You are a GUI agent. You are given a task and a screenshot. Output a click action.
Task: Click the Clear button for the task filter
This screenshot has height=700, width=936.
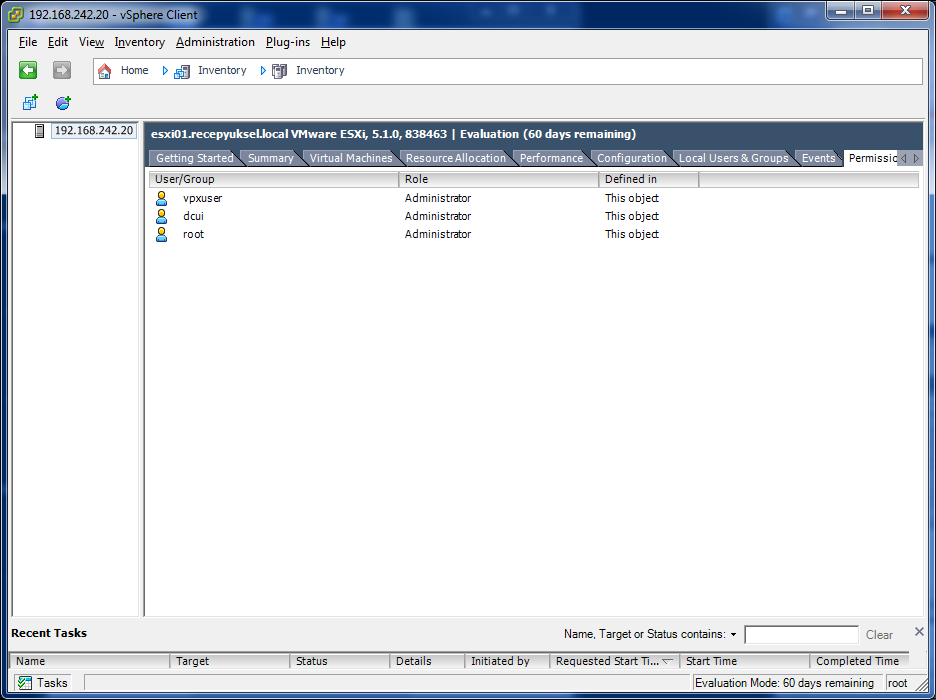pyautogui.click(x=879, y=635)
